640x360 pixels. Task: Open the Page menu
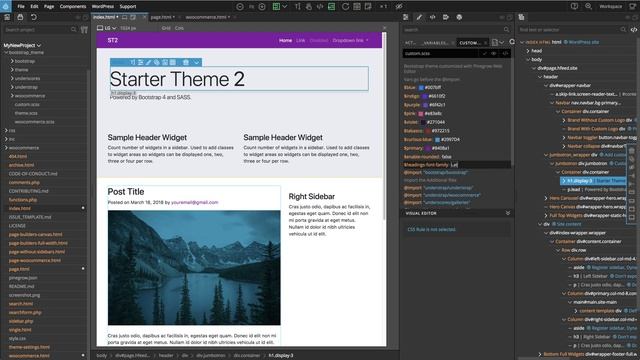click(x=49, y=7)
